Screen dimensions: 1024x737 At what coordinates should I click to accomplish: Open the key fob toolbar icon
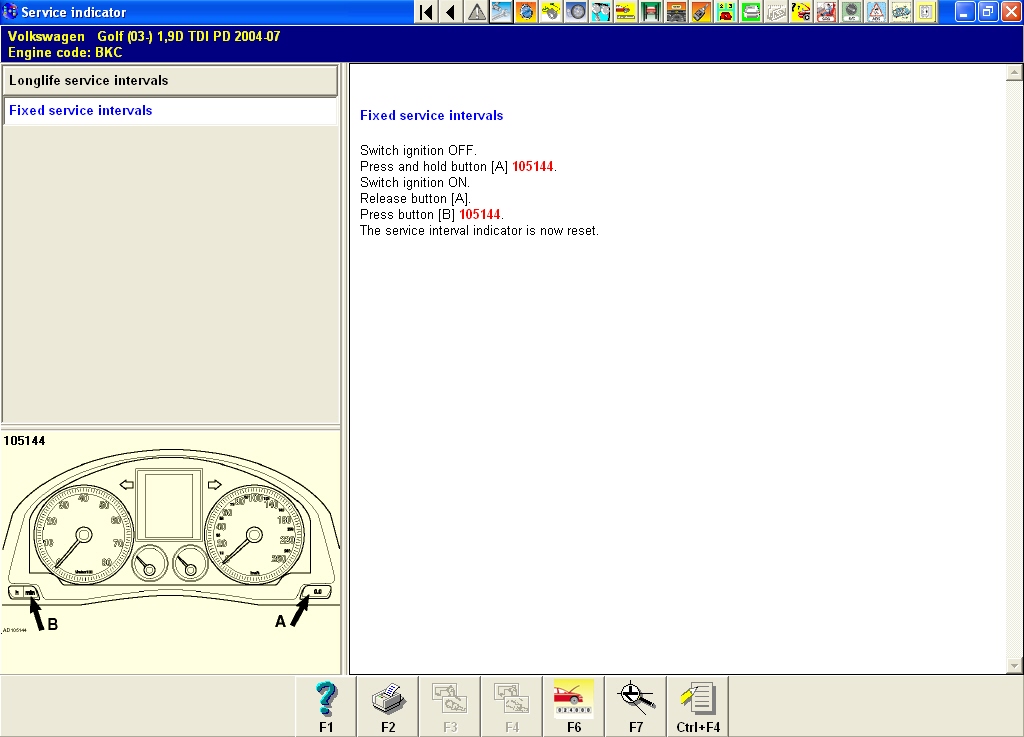701,12
